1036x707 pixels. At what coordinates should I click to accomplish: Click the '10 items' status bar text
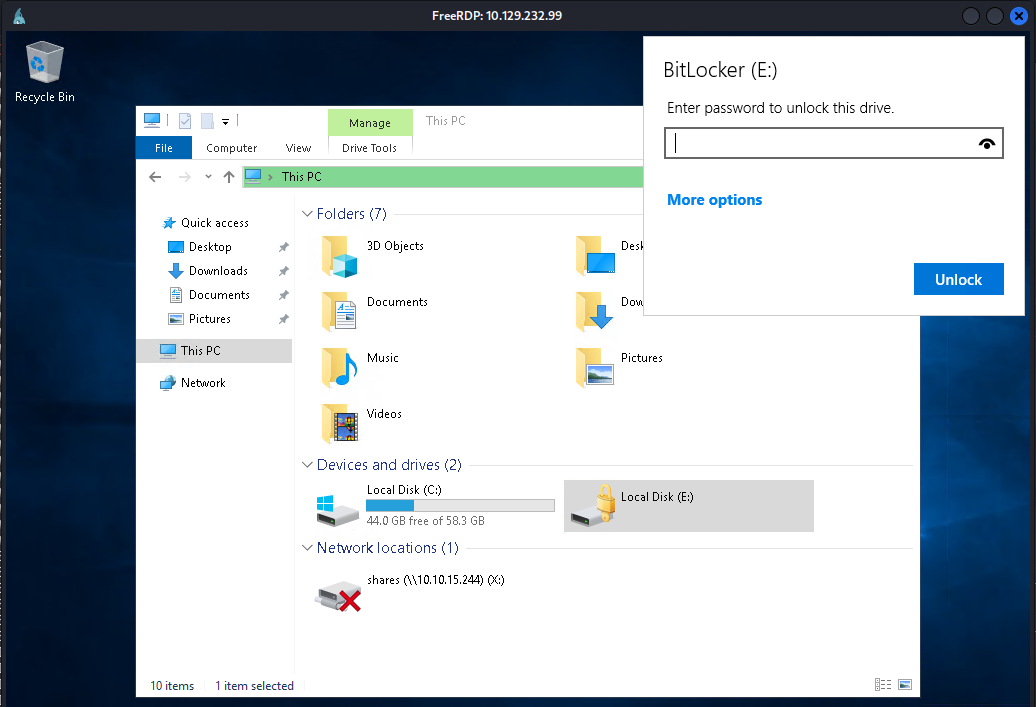tap(172, 686)
